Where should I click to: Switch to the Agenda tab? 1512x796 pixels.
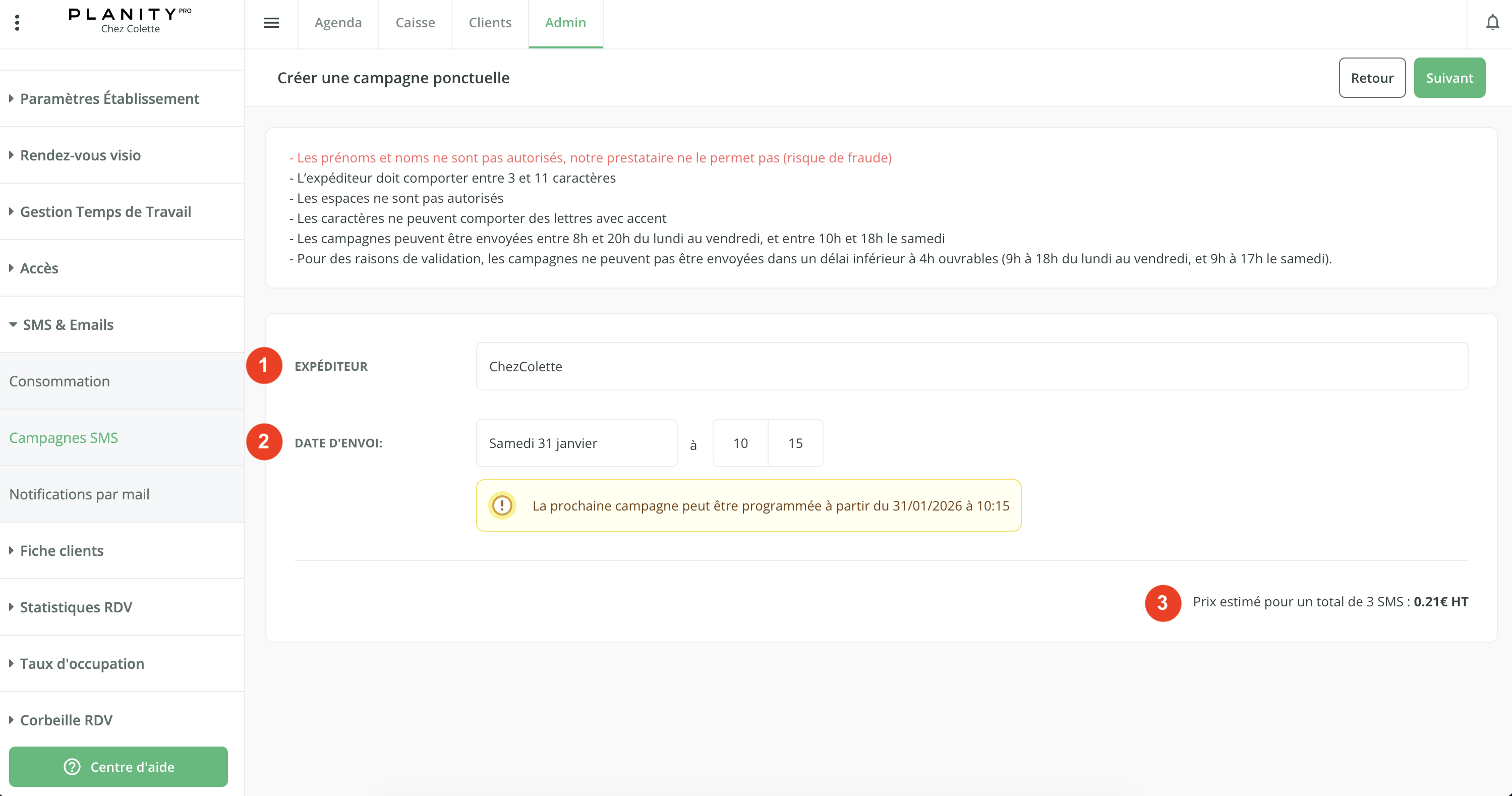point(337,23)
